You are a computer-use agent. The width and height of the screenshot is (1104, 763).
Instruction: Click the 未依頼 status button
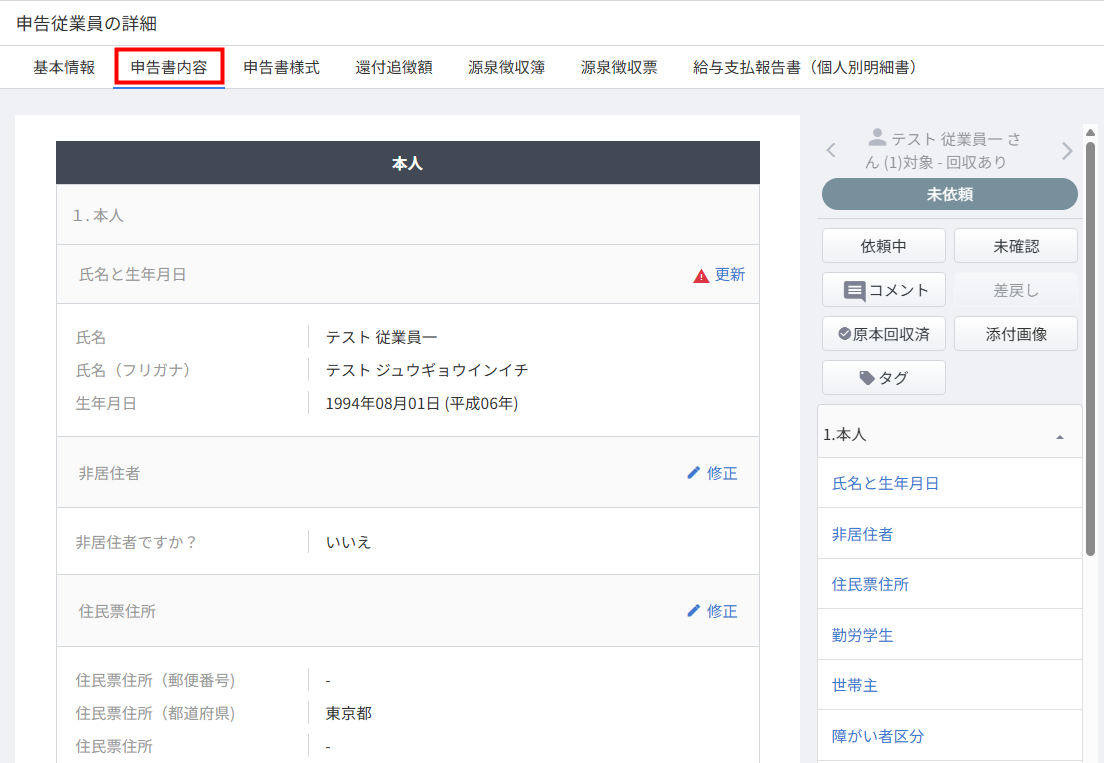point(950,194)
